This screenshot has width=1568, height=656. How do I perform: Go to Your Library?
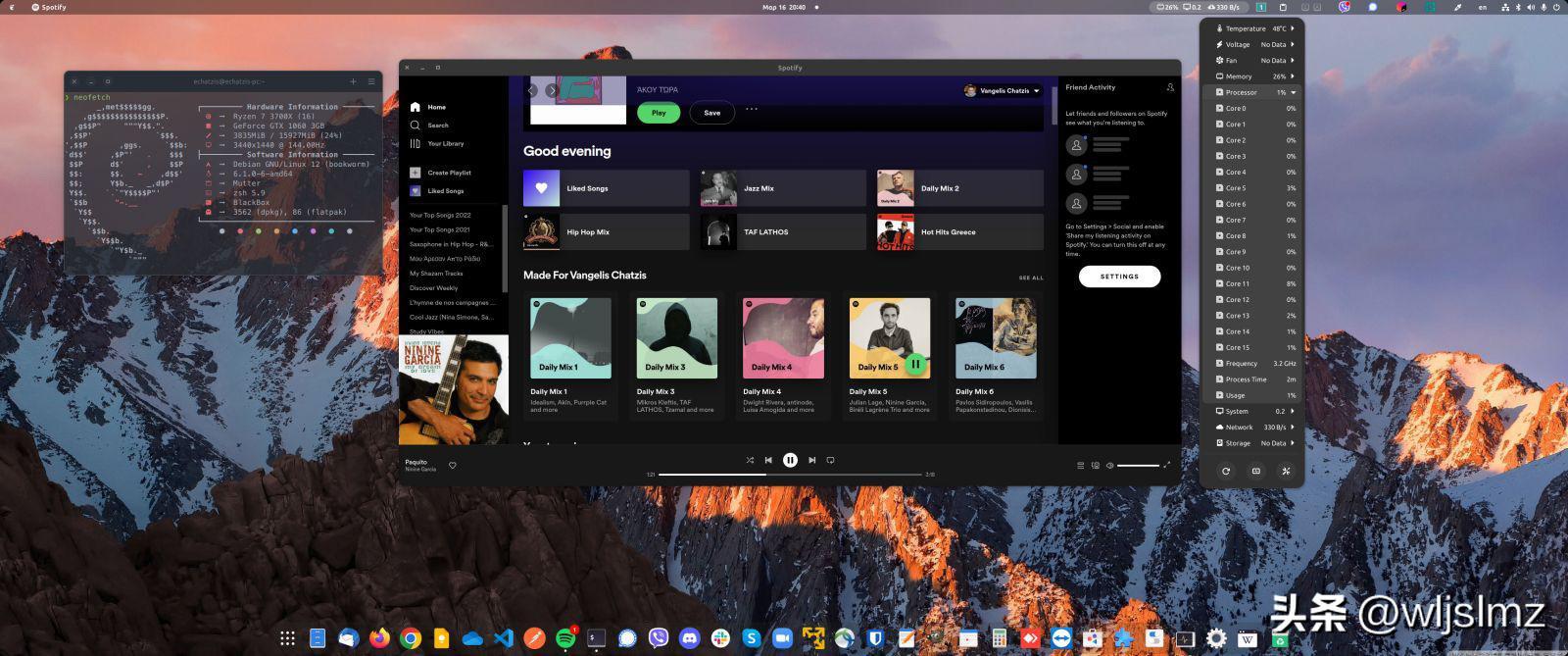pos(445,144)
